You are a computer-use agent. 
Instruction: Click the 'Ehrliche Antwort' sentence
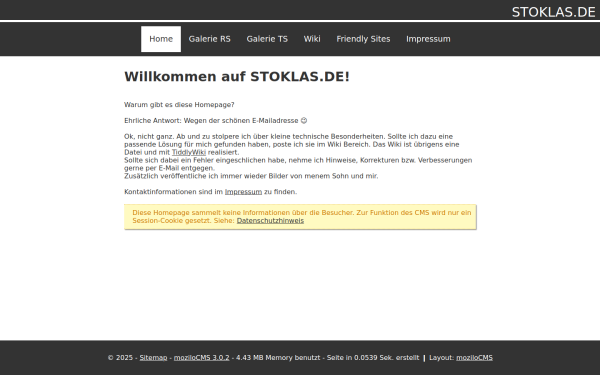[215, 121]
